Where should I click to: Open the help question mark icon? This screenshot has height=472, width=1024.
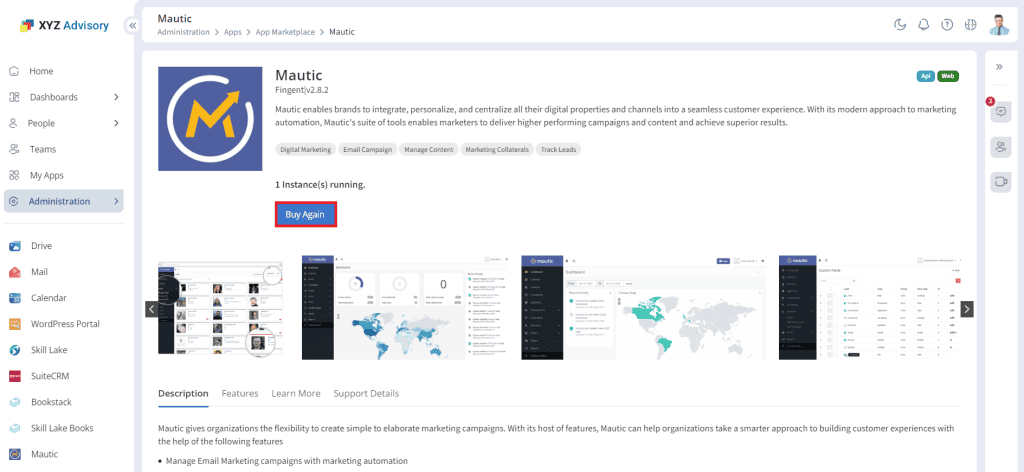coord(947,25)
